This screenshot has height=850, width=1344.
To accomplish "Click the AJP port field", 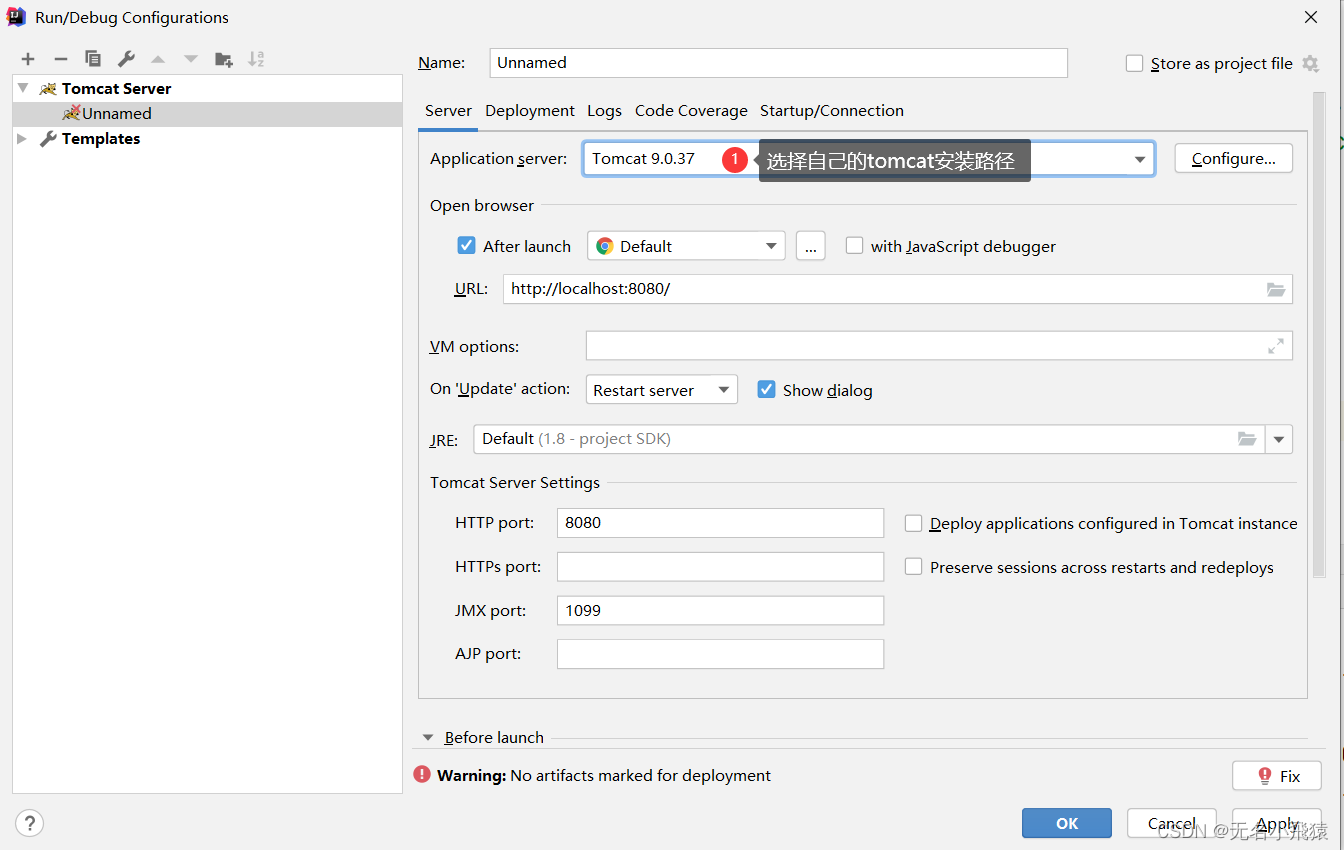I will [x=720, y=654].
